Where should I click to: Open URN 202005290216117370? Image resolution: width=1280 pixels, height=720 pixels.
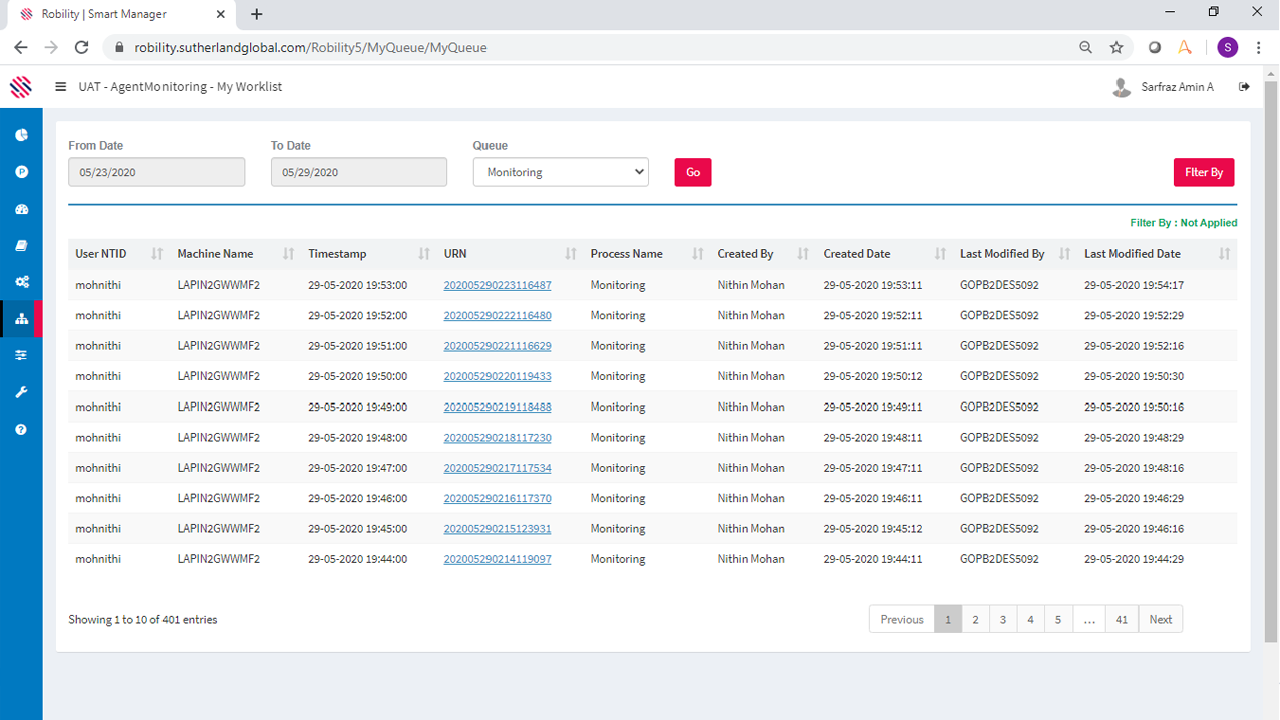point(497,498)
